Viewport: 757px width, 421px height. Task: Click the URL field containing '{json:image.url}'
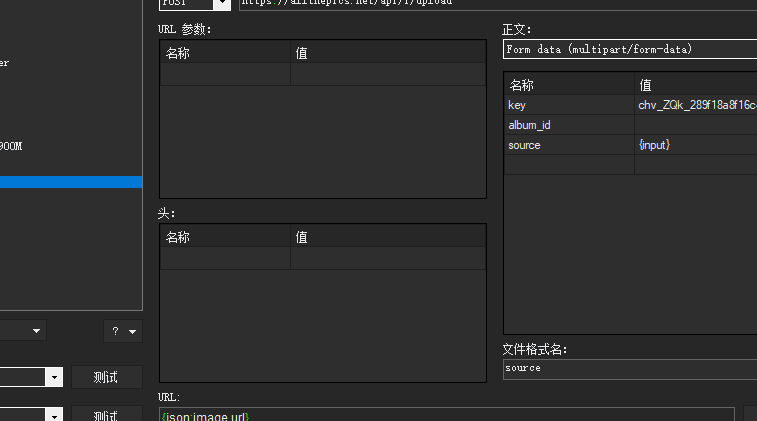(x=446, y=415)
